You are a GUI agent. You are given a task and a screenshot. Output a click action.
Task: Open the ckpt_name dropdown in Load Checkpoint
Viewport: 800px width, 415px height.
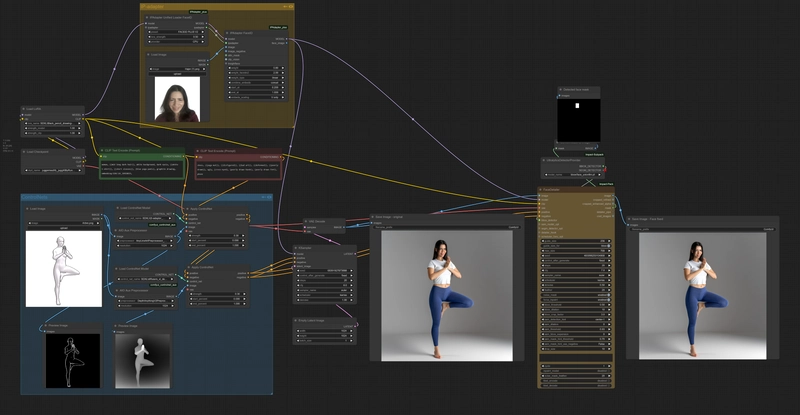coord(53,170)
